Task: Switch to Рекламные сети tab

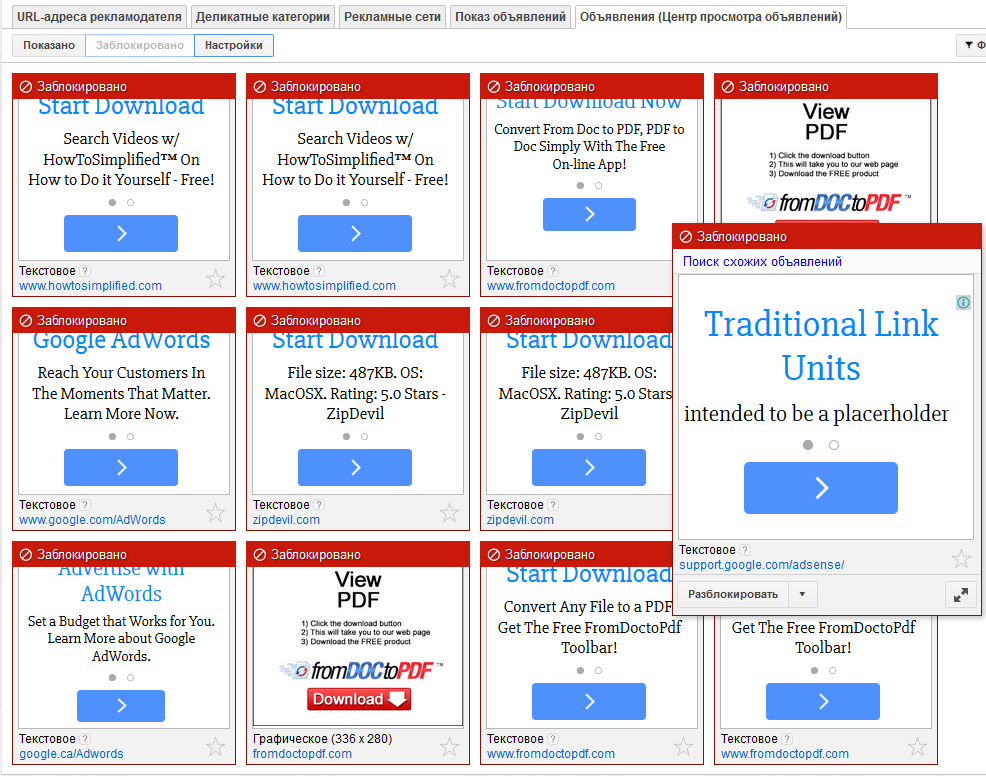Action: tap(392, 17)
